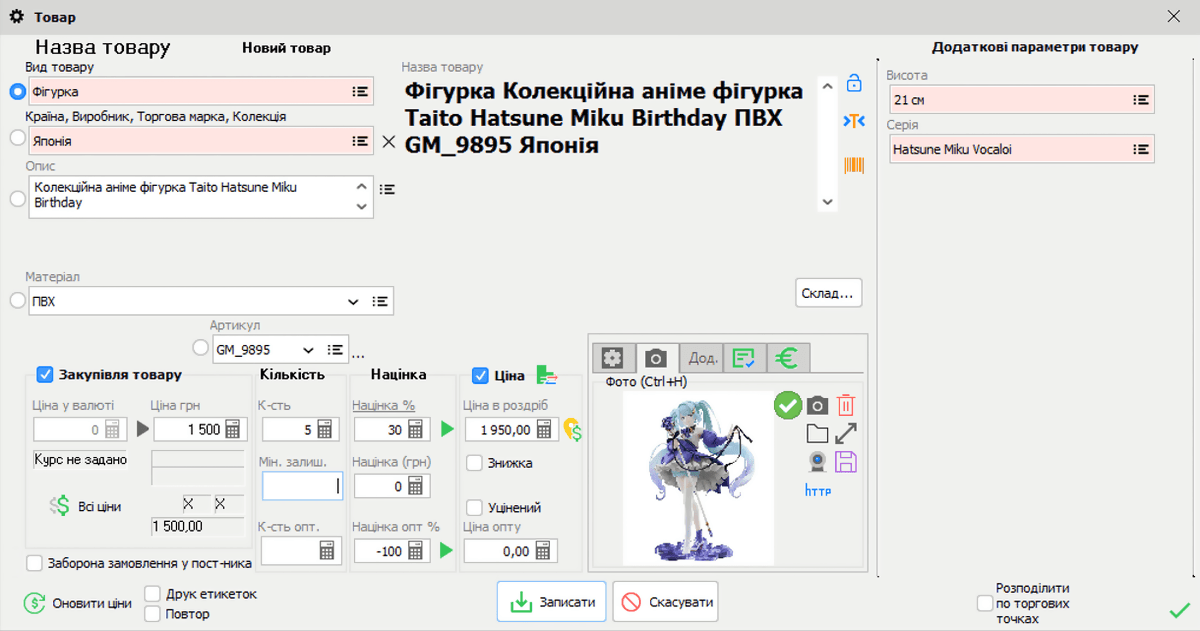
Task: Click the blue padlock icon
Action: [854, 83]
